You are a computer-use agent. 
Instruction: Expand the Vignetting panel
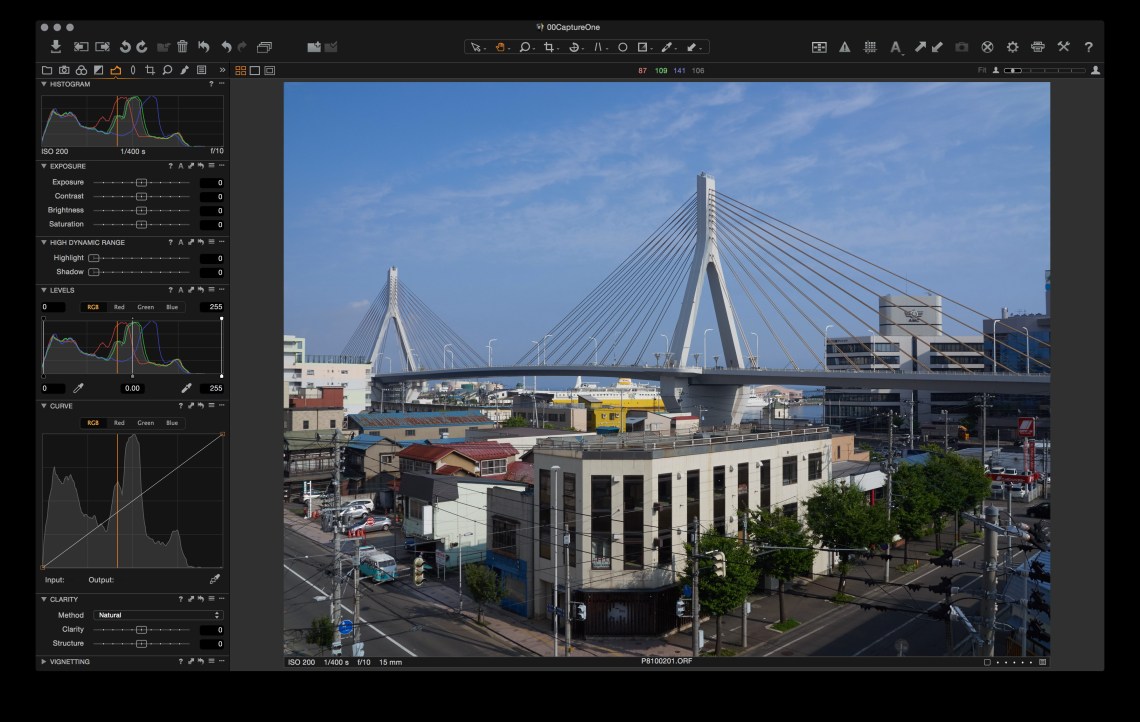click(x=44, y=662)
